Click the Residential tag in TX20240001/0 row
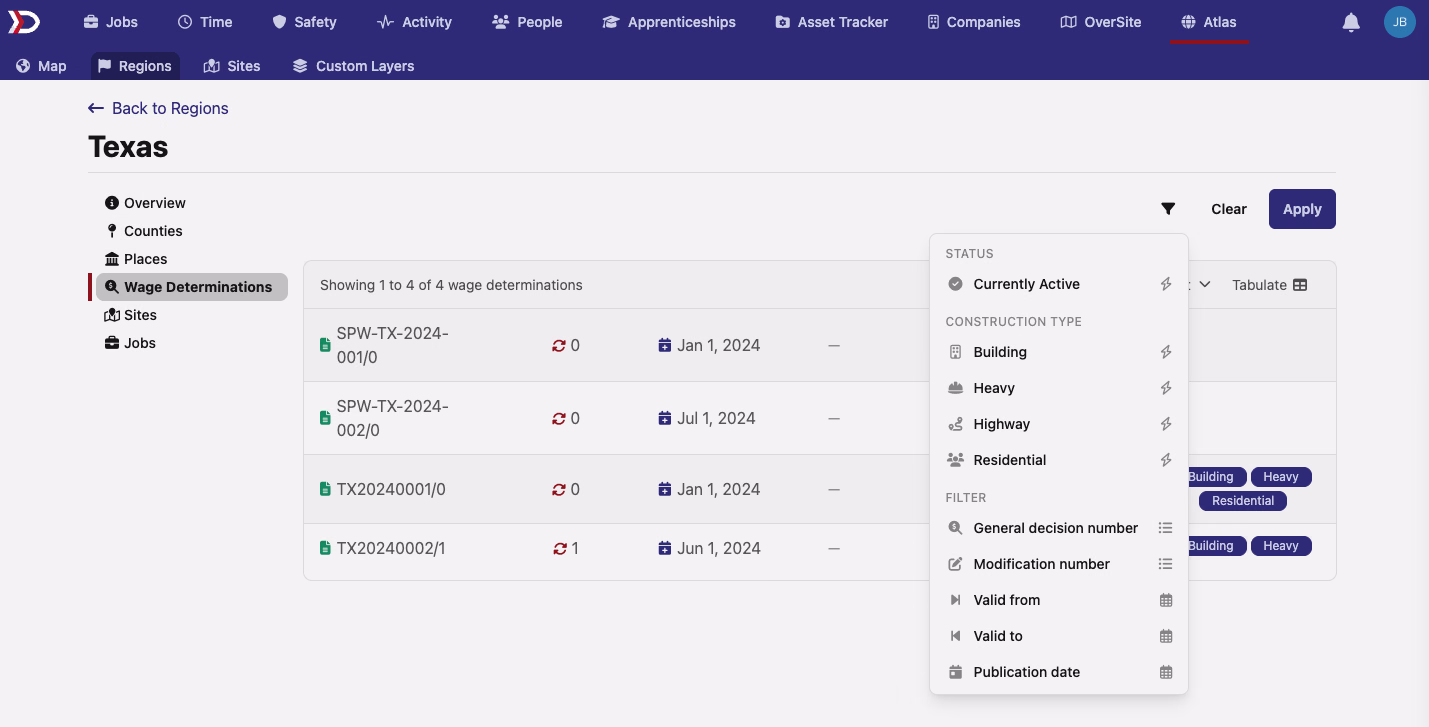Screen dimensions: 1429x727 coord(1243,501)
